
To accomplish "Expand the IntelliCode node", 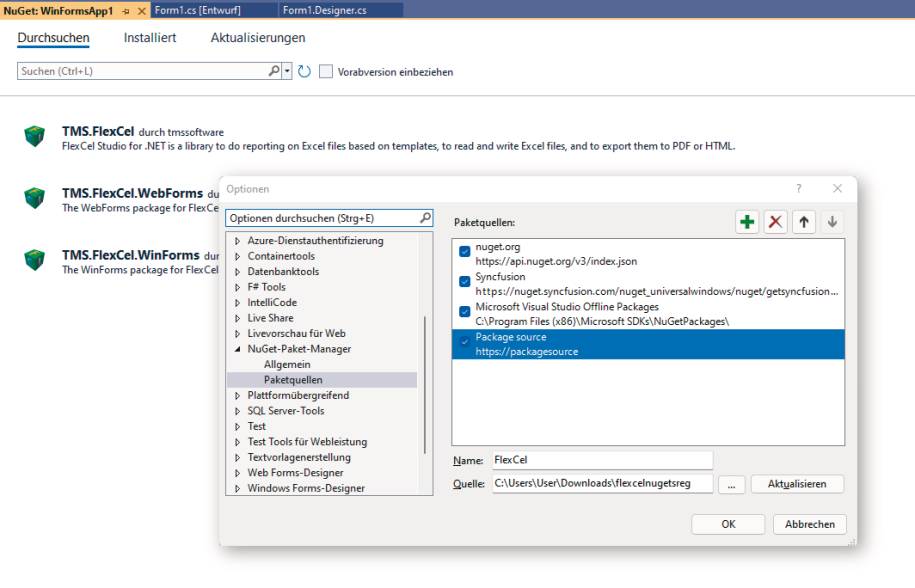I will pyautogui.click(x=238, y=303).
